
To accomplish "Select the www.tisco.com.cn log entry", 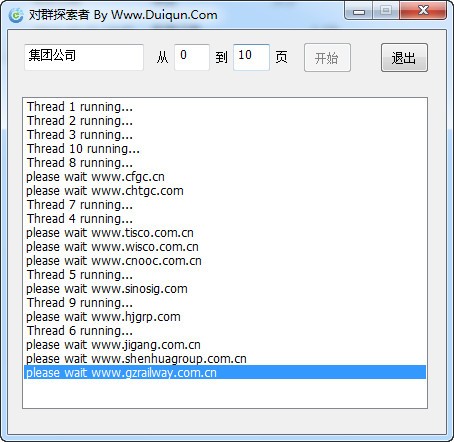I will [x=225, y=233].
